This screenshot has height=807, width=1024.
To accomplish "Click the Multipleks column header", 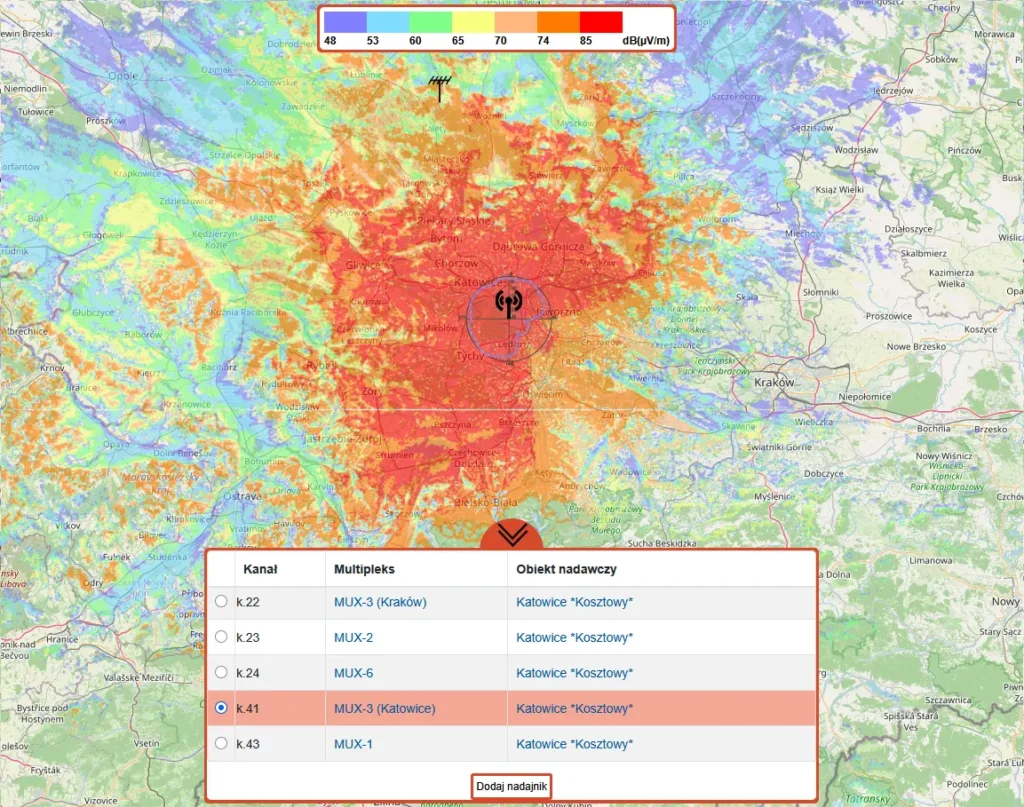I will pyautogui.click(x=364, y=569).
